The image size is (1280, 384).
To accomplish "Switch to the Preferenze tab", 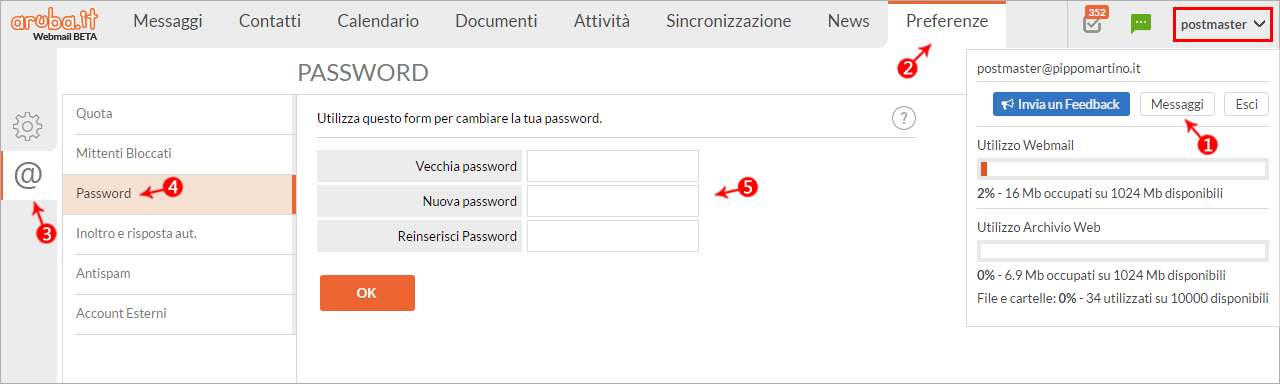I will (947, 22).
